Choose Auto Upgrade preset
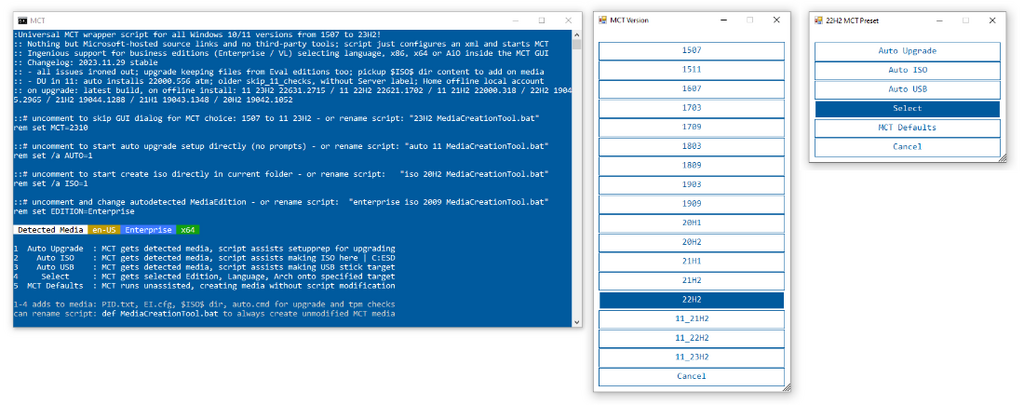Screen dimensions: 1024x405 point(908,51)
